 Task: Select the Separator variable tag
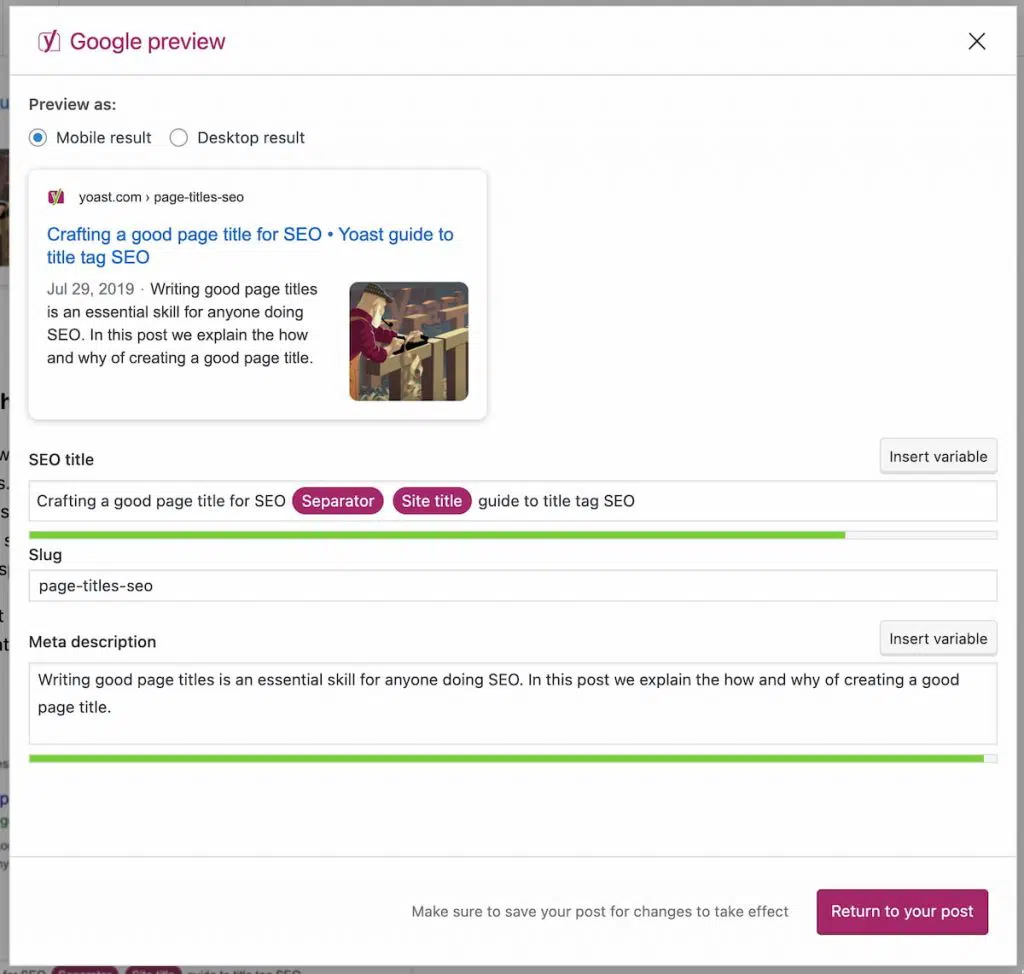tap(337, 501)
